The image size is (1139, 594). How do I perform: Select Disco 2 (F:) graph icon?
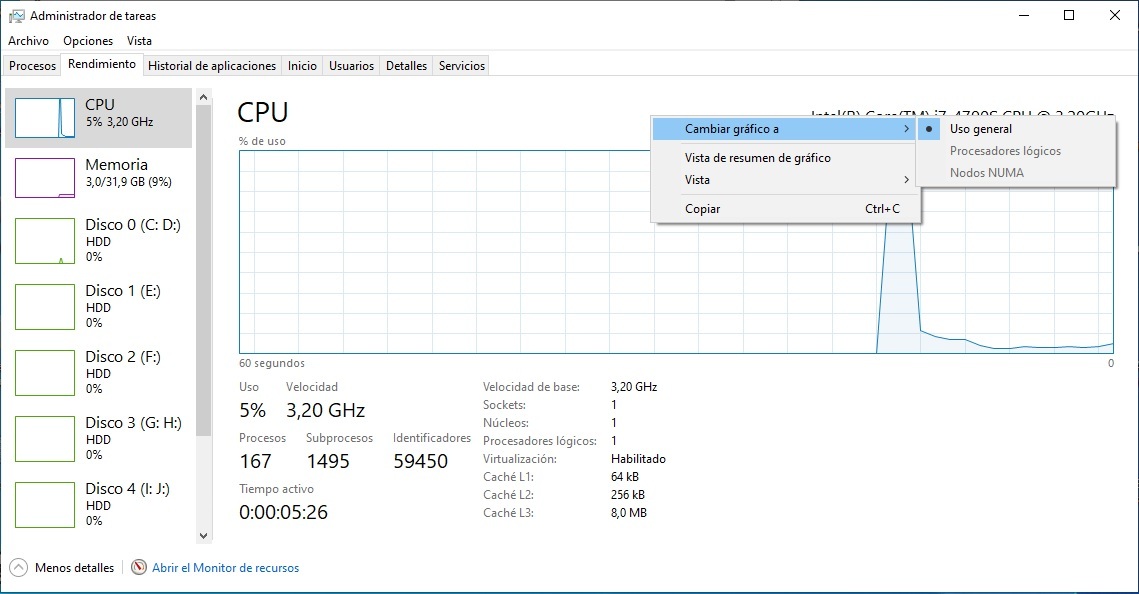click(x=45, y=373)
